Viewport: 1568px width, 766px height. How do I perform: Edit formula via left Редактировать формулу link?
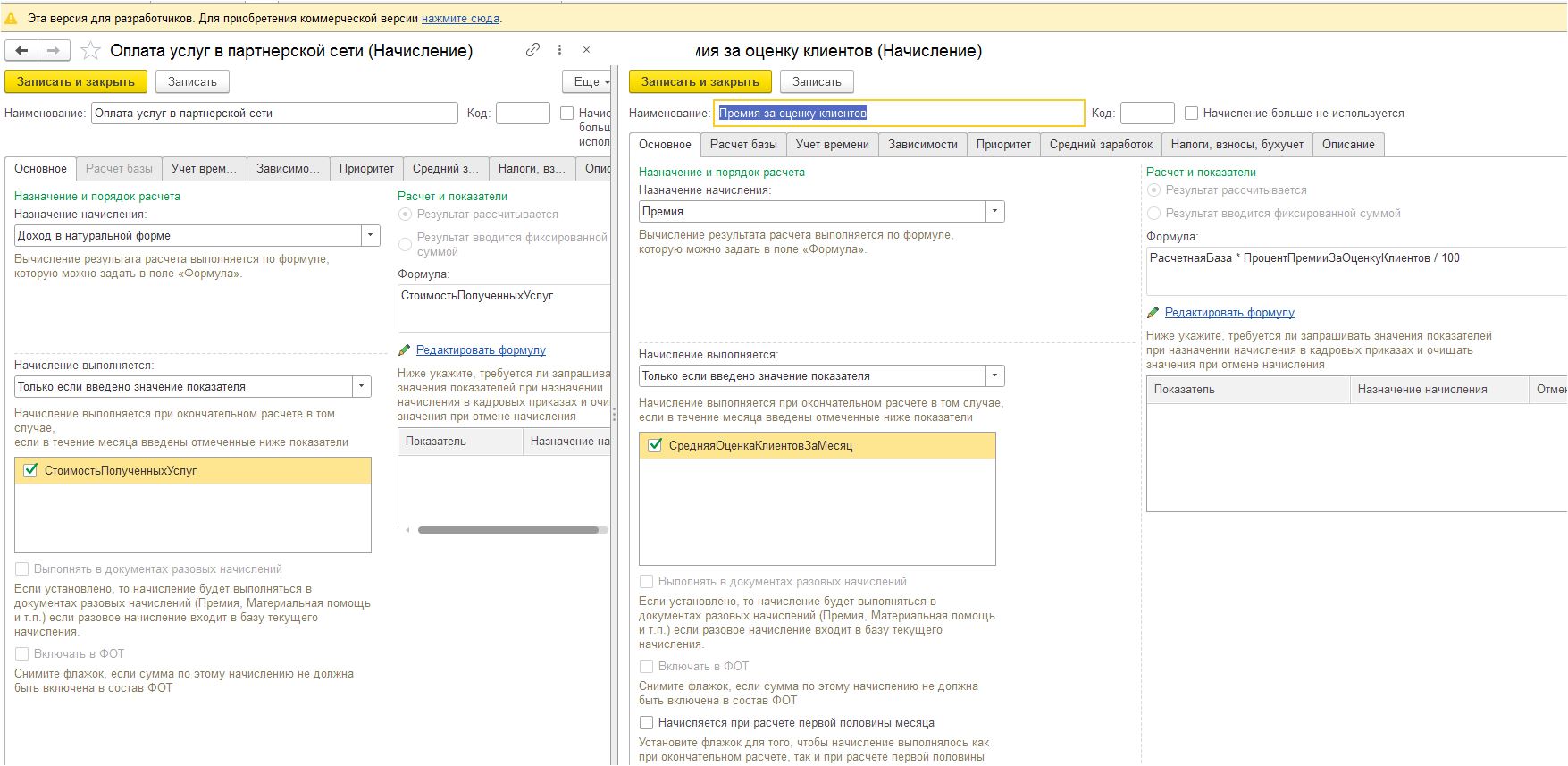tap(481, 350)
